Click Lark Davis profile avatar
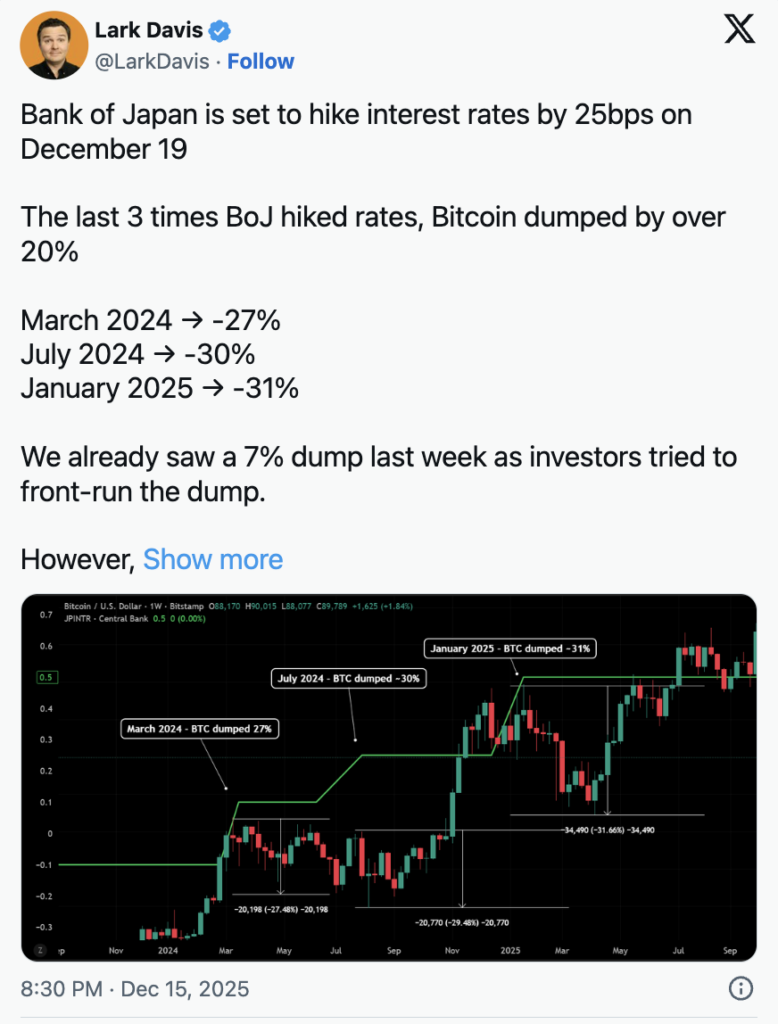This screenshot has height=1024, width=778. point(54,45)
